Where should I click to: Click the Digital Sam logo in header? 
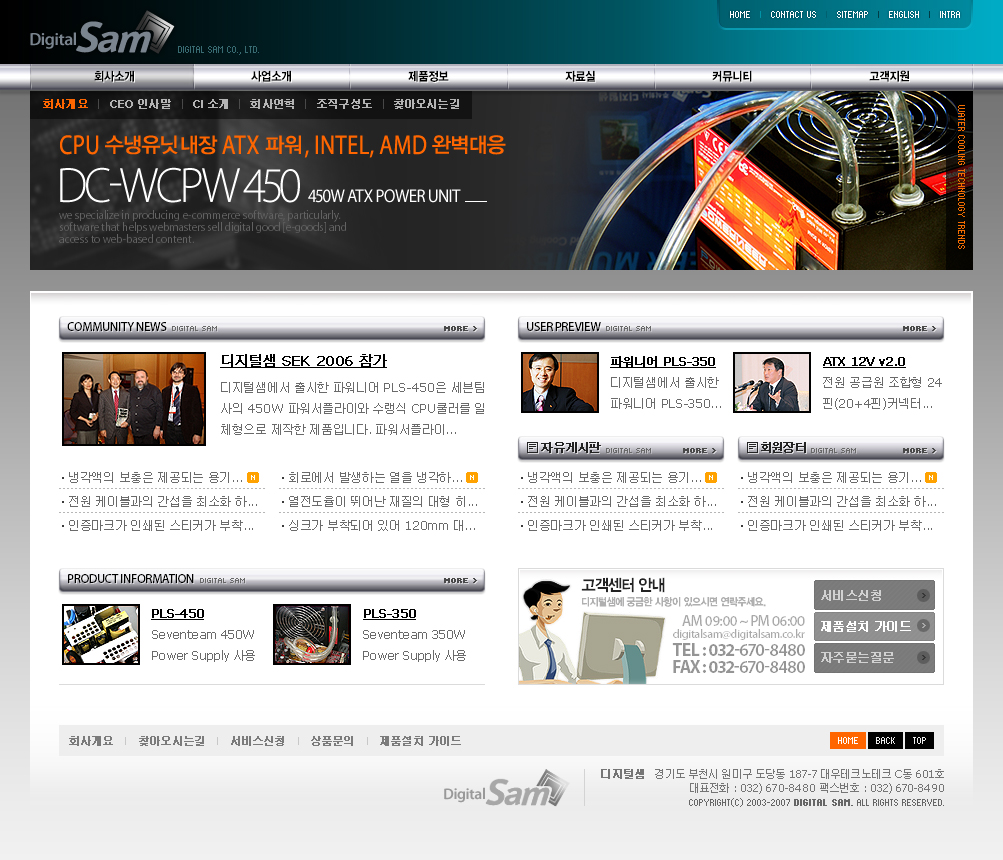(x=102, y=36)
